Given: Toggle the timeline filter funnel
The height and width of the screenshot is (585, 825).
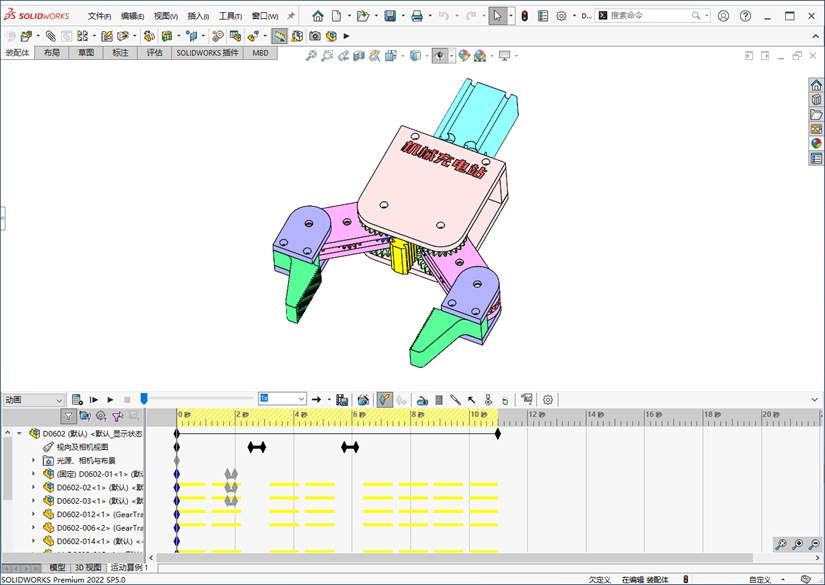Looking at the screenshot, I should (x=68, y=416).
